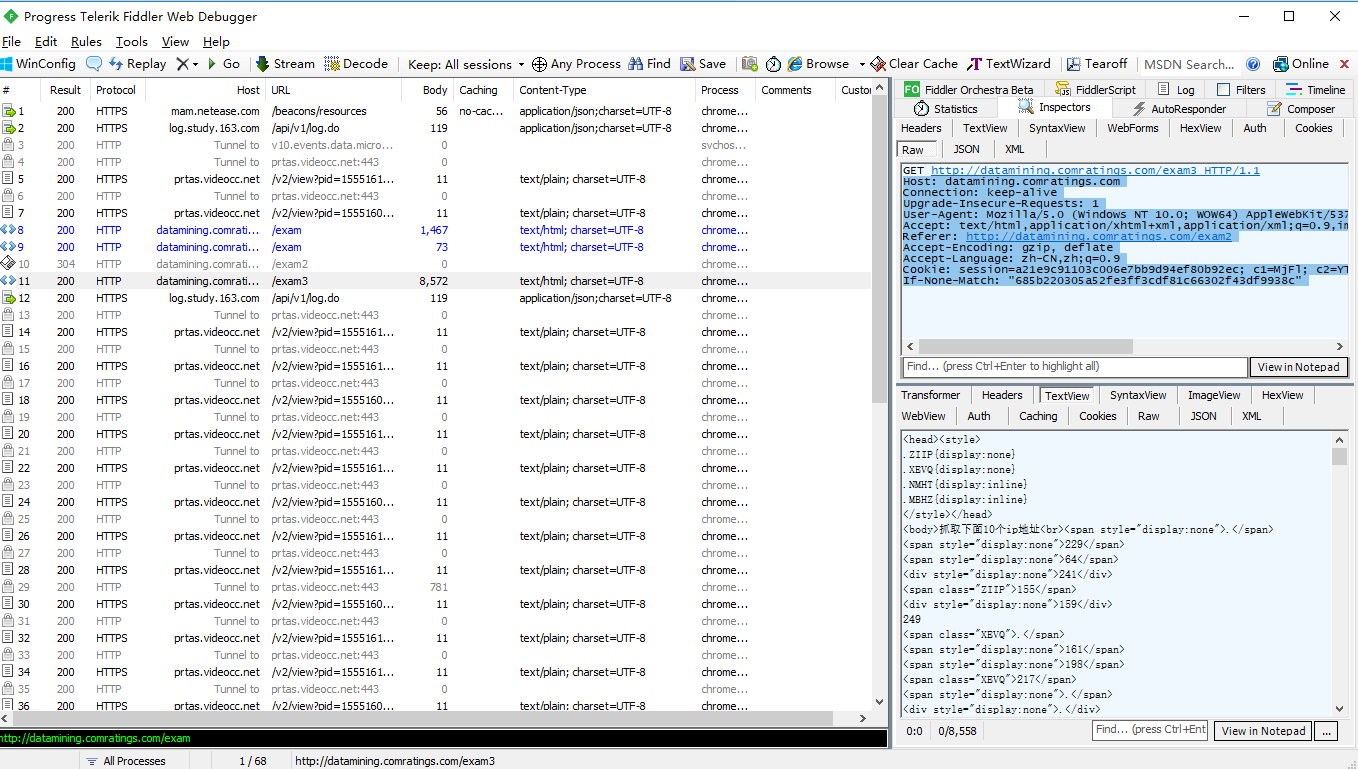Click the ellipsis button beside response Notepad
1358x769 pixels.
point(1326,731)
